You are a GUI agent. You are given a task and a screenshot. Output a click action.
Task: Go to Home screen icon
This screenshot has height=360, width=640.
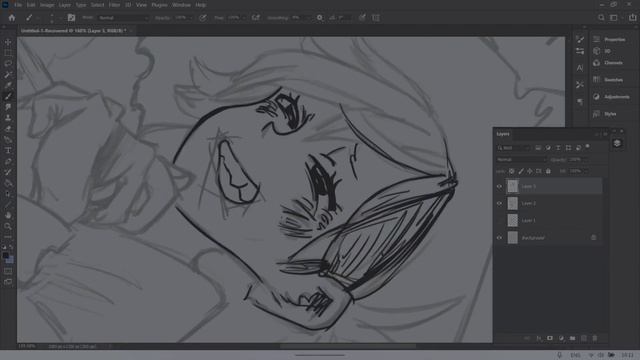tap(11, 18)
